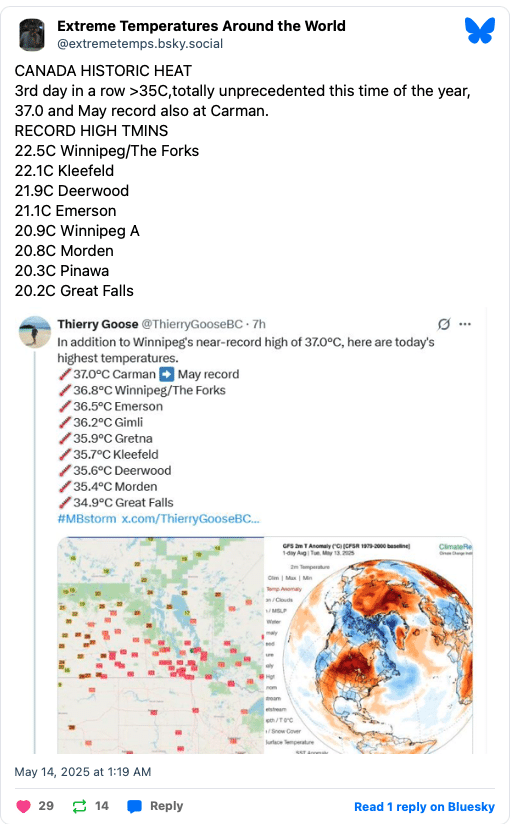
Task: Click the May 14, 2025 timestamp
Action: pyautogui.click(x=83, y=772)
